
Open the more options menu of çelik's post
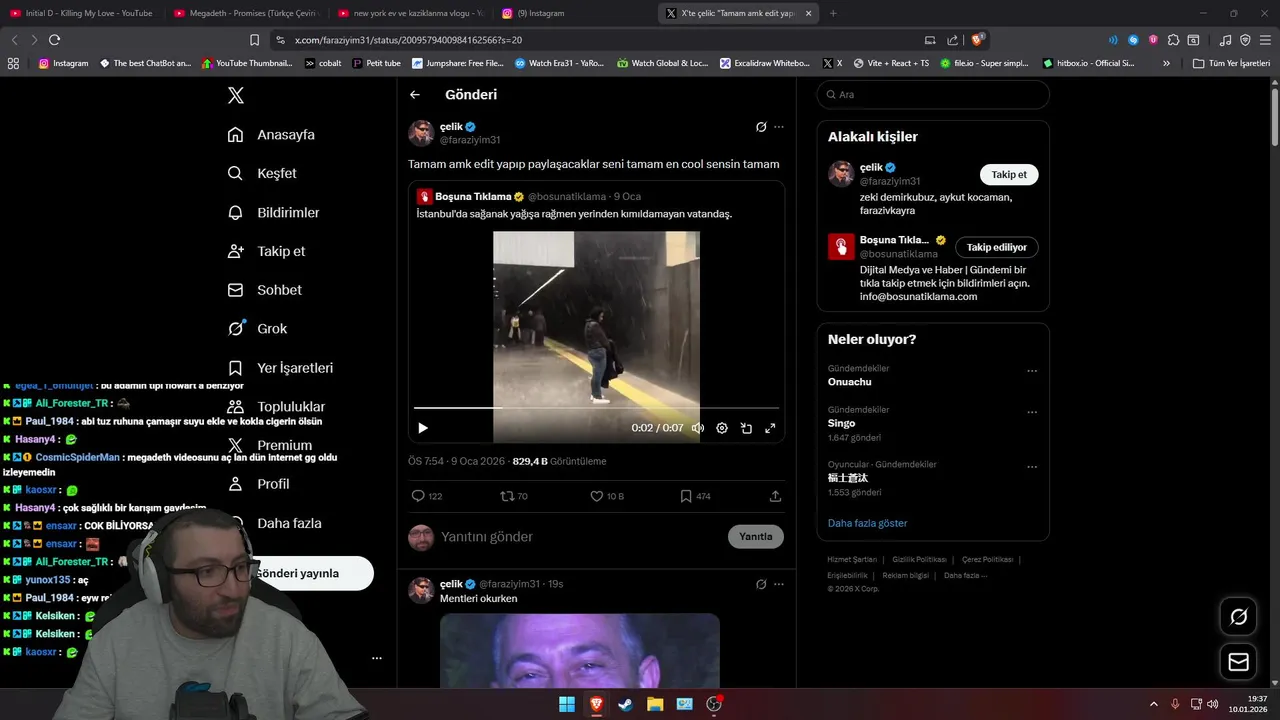[779, 127]
